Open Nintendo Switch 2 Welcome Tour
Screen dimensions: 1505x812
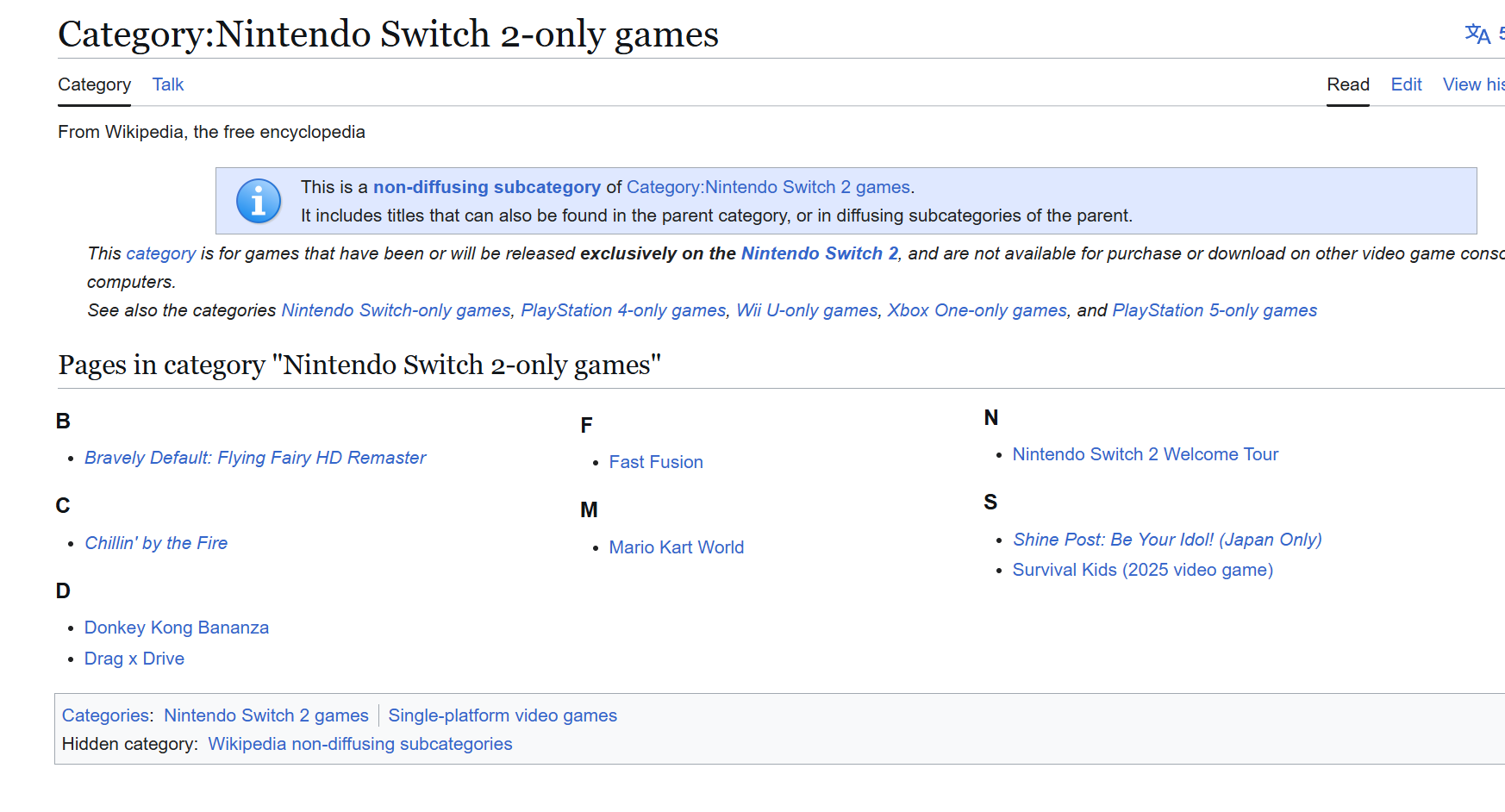pos(1146,454)
